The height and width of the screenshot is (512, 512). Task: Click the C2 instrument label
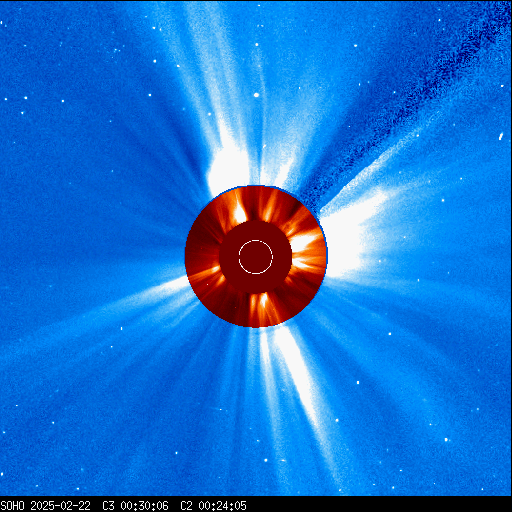[186, 506]
